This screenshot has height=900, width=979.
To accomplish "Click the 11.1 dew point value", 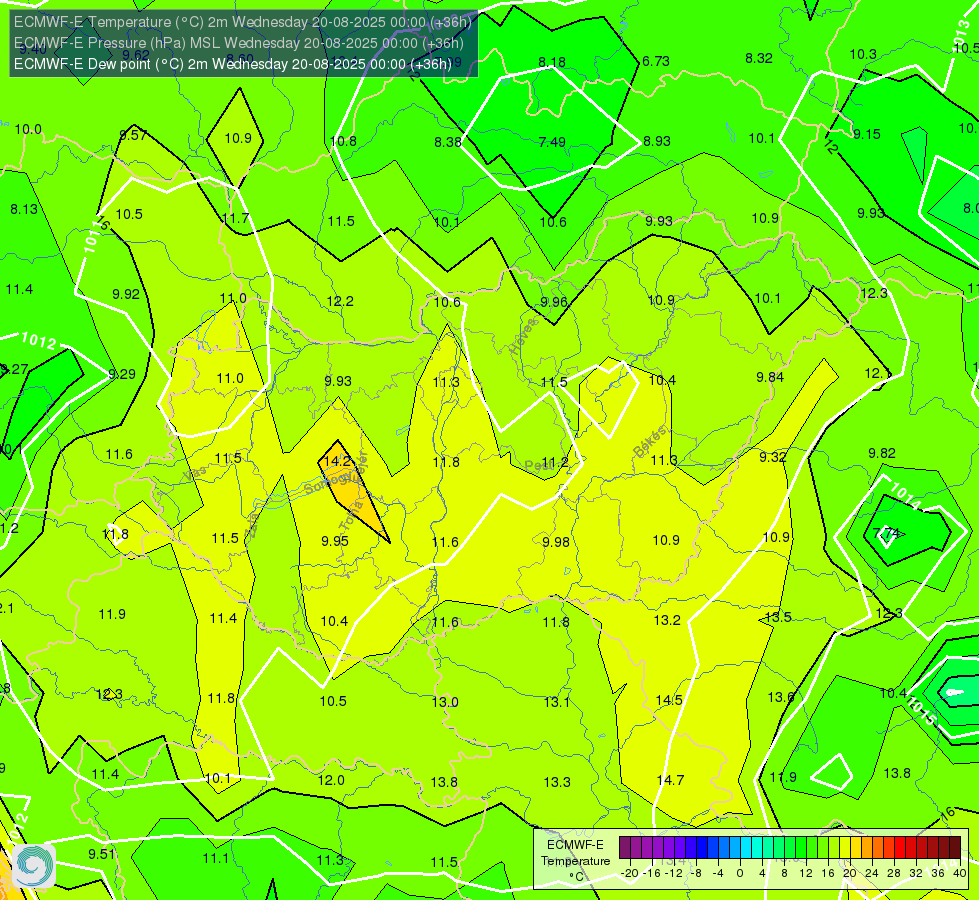I will (216, 858).
